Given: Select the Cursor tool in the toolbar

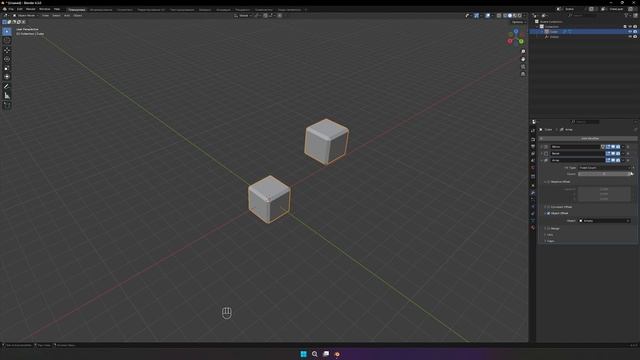Looking at the screenshot, I should pyautogui.click(x=7, y=40).
